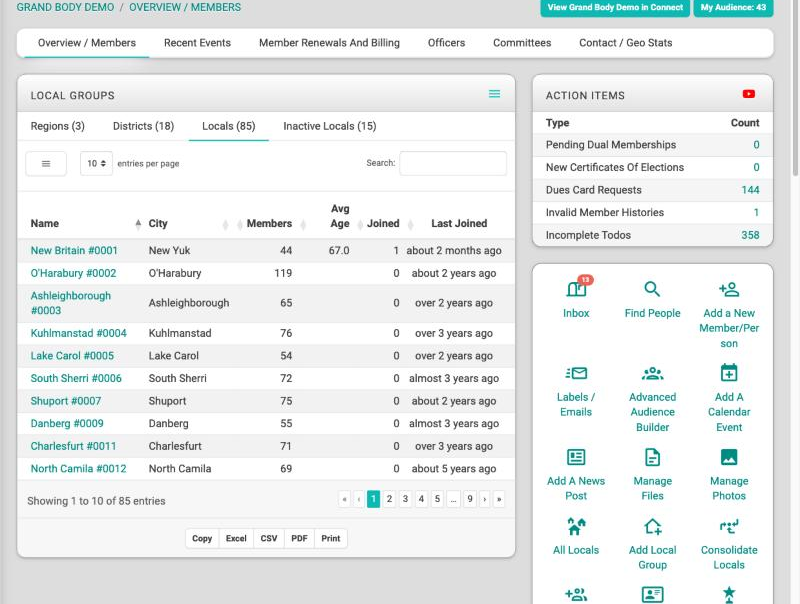Open the Manage Files icon
This screenshot has width=800, height=604.
point(652,457)
